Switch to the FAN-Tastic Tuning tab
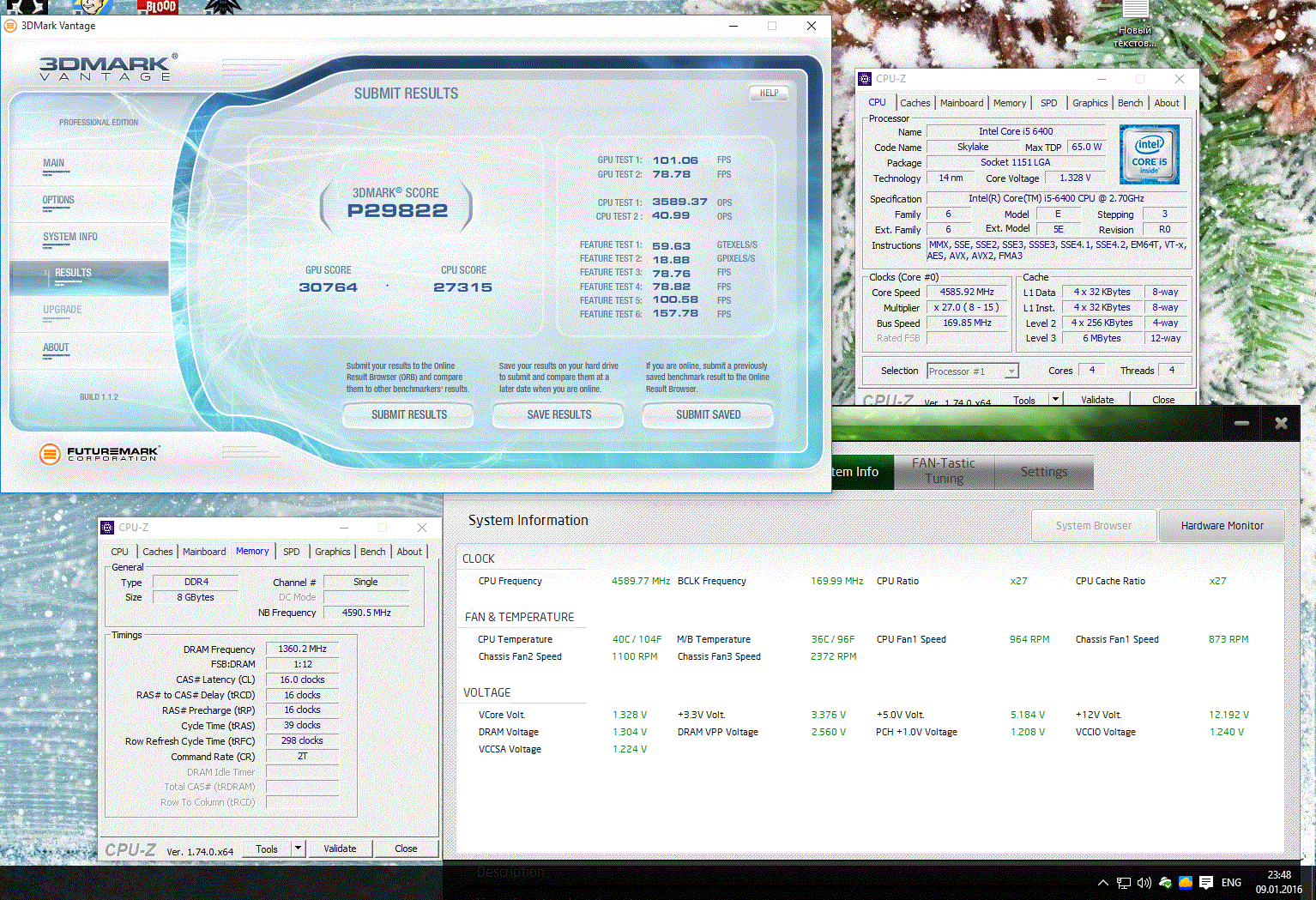 (944, 471)
